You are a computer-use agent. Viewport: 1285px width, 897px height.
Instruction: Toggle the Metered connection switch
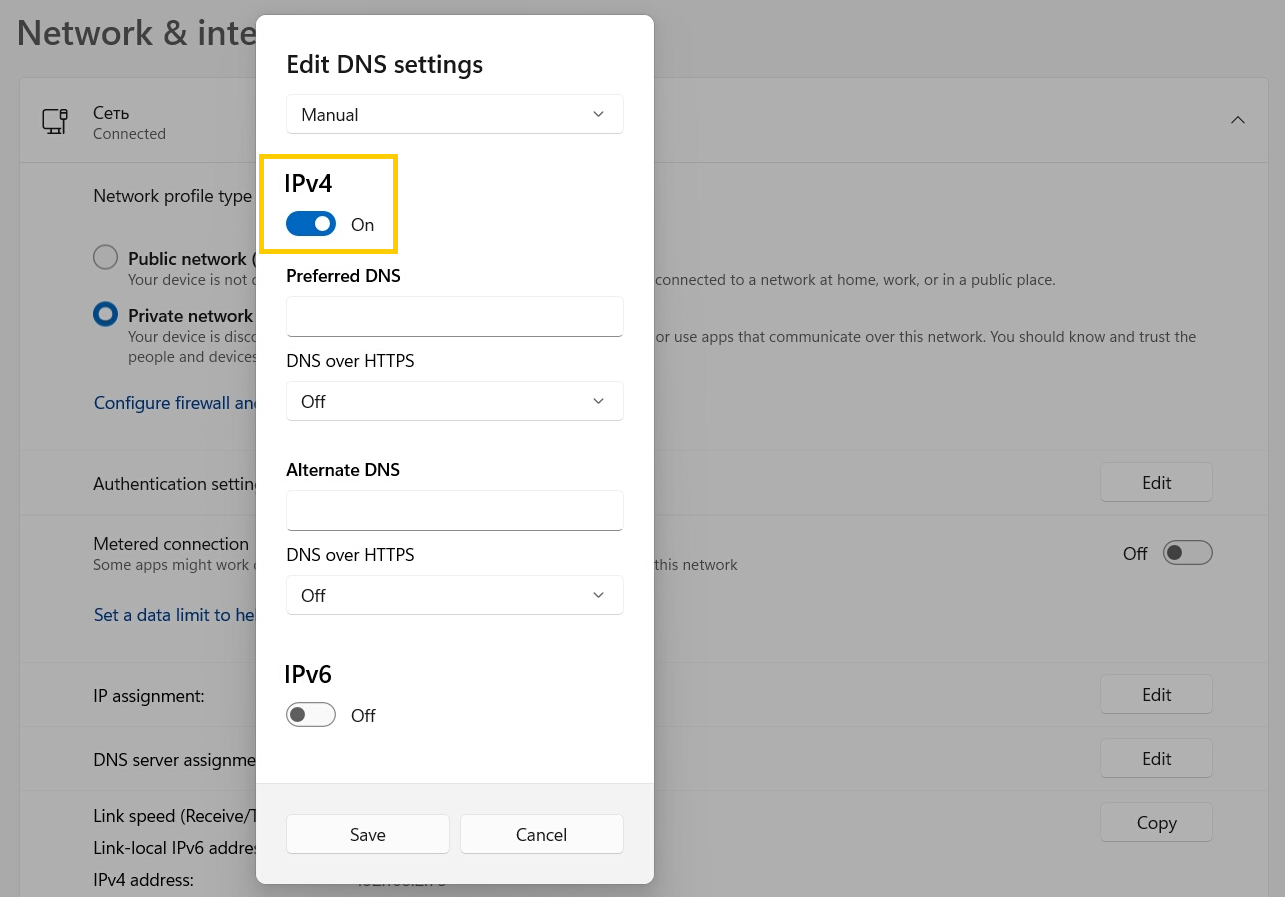click(x=1187, y=553)
